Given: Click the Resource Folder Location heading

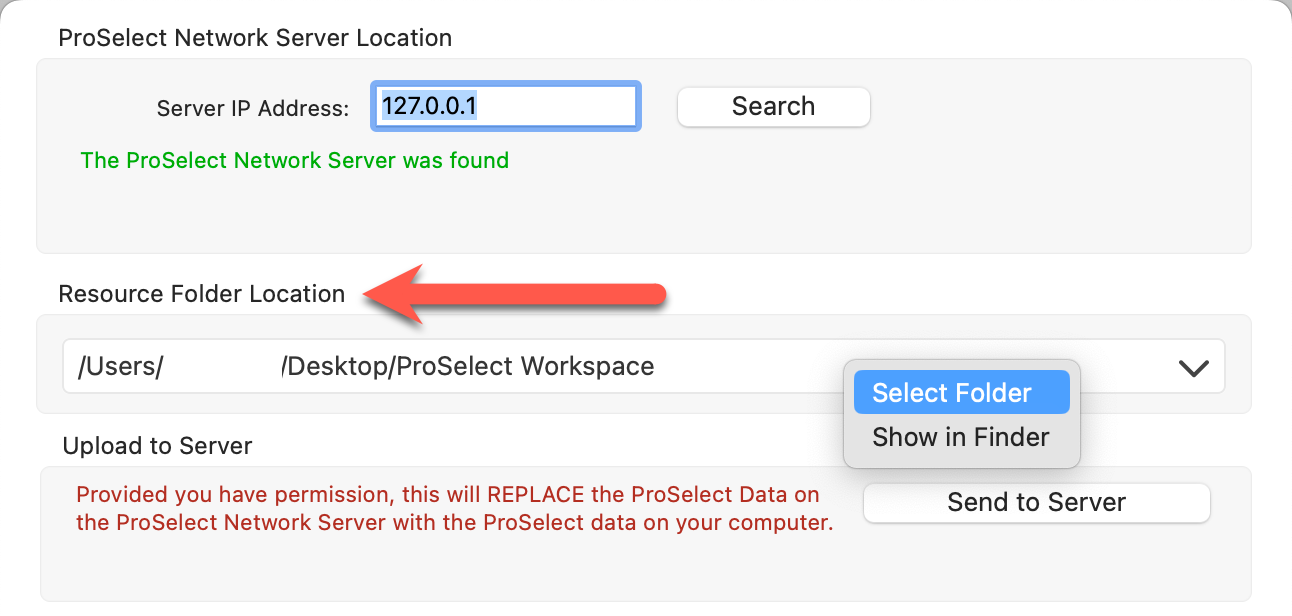Looking at the screenshot, I should click(x=202, y=294).
